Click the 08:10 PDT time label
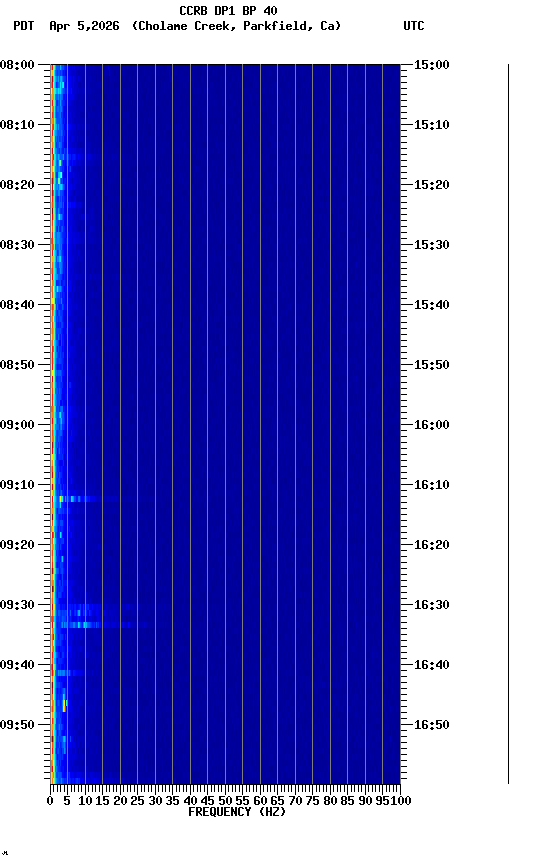Viewport: 552px width, 864px height. (x=17, y=125)
